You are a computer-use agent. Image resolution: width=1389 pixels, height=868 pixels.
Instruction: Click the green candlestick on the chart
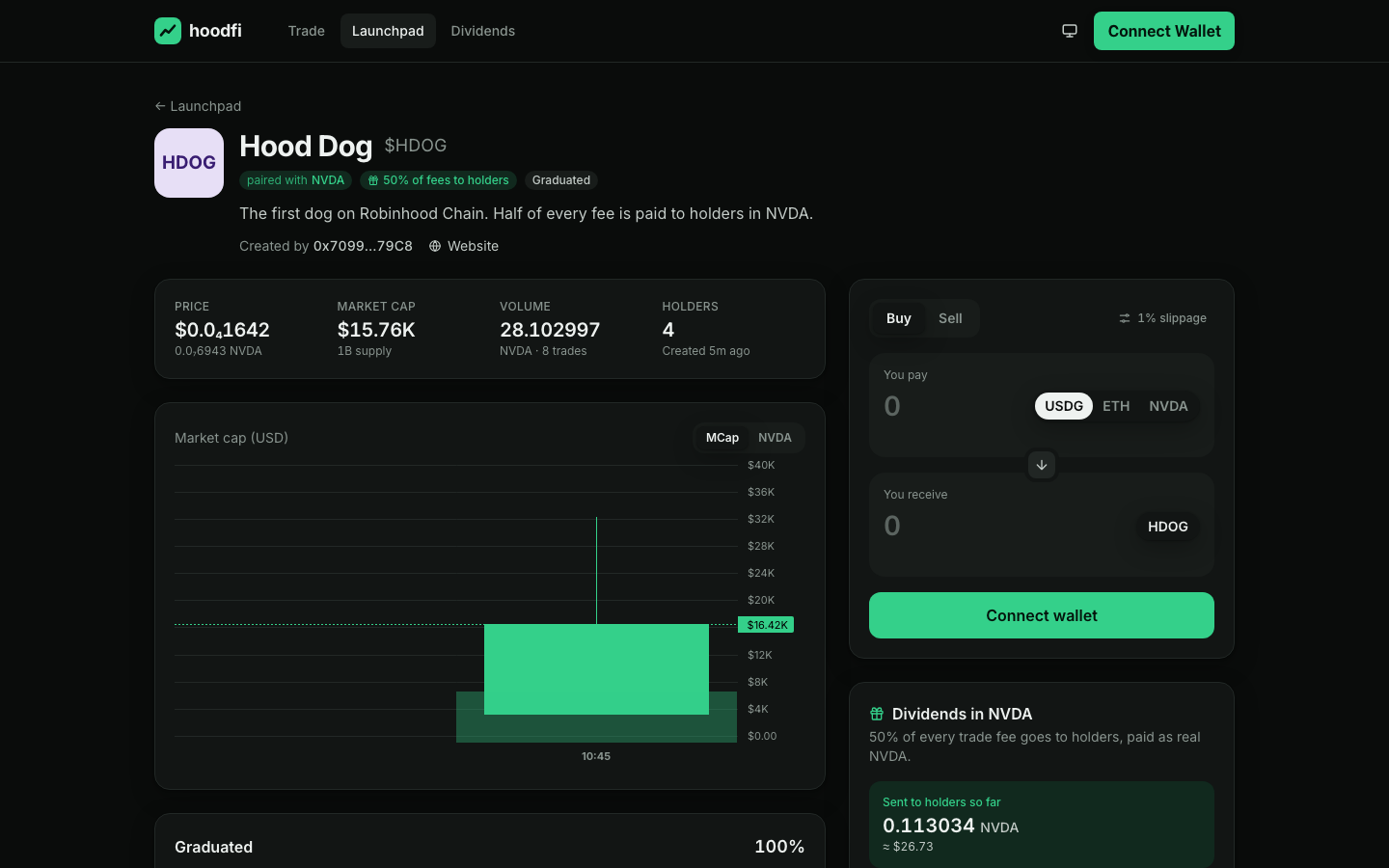[x=596, y=669]
